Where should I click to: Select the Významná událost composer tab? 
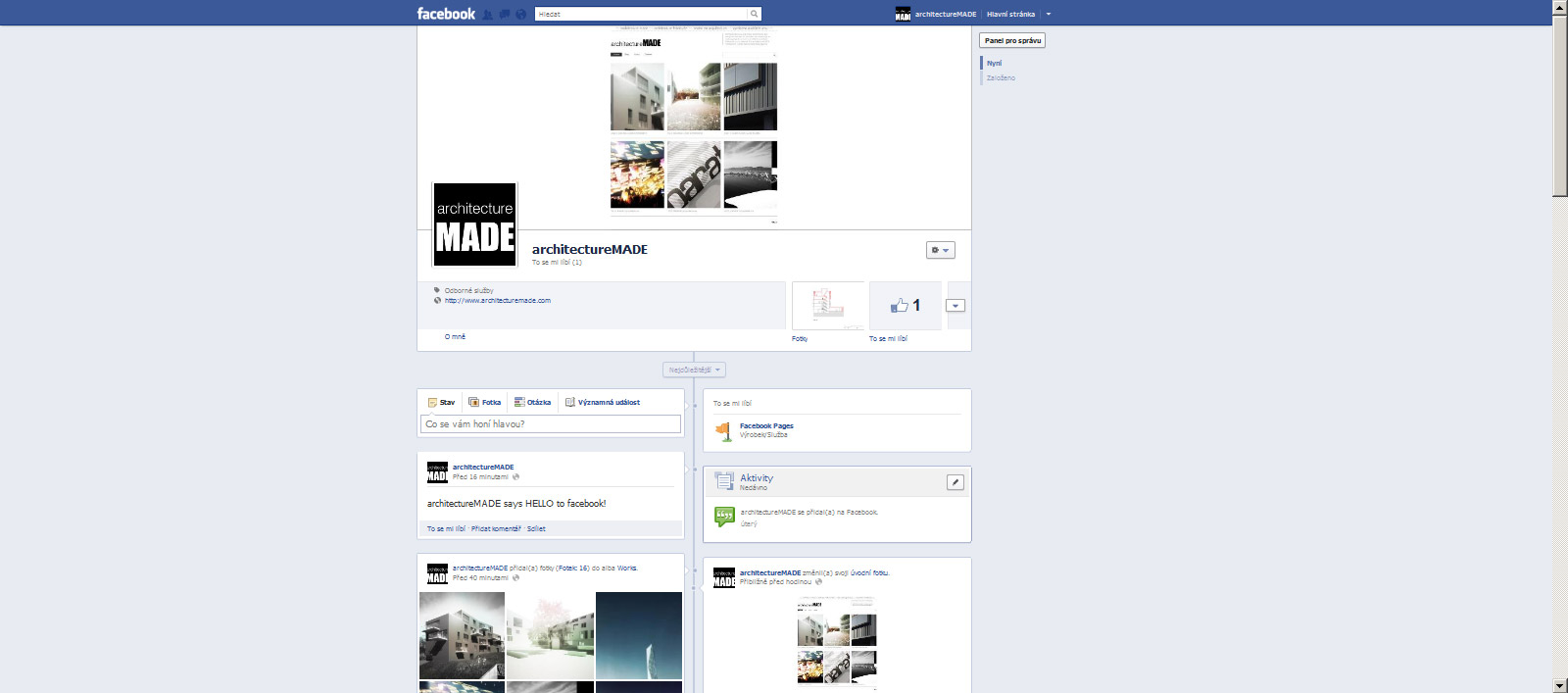[x=603, y=402]
